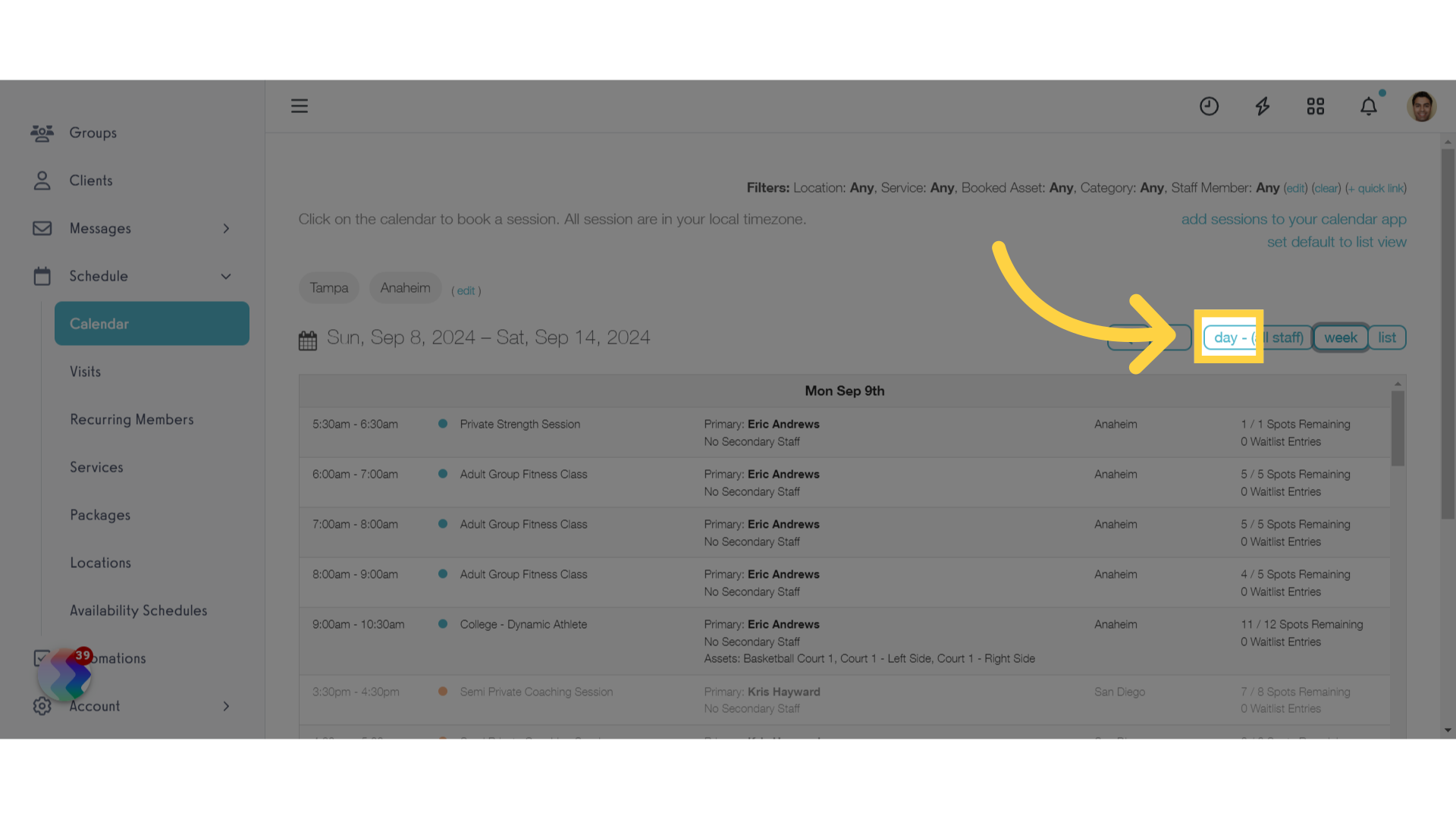Viewport: 1456px width, 819px height.
Task: Open the 7:00am - 8:00am Adult Group Fitness Class
Action: coord(845,532)
